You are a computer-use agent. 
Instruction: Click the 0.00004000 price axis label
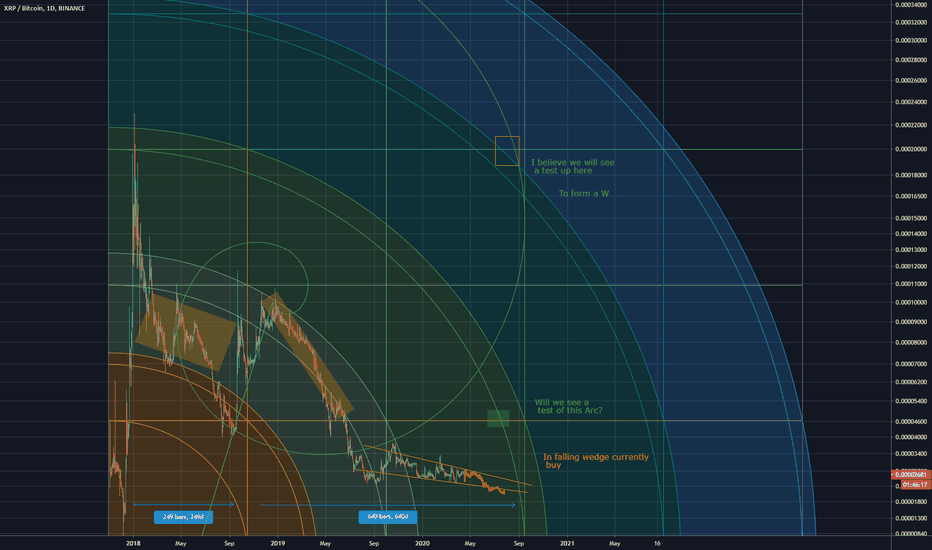click(911, 437)
